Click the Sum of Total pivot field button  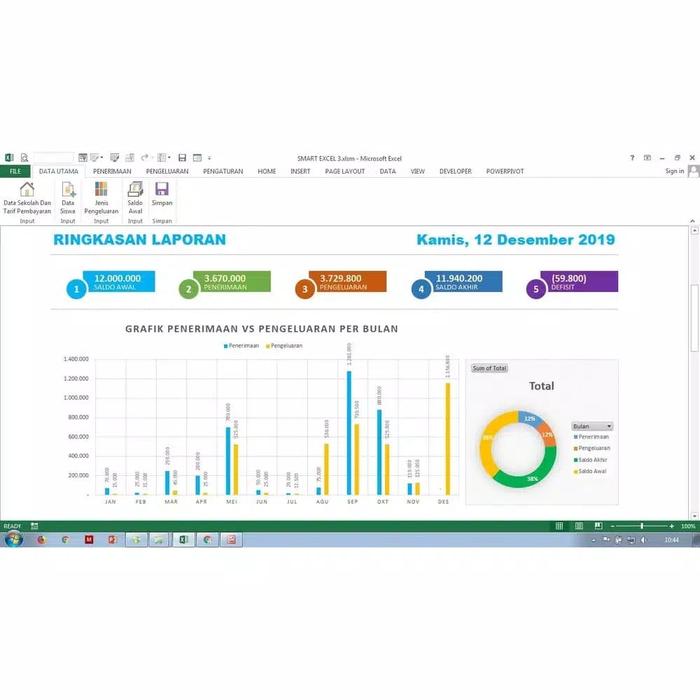pos(490,368)
